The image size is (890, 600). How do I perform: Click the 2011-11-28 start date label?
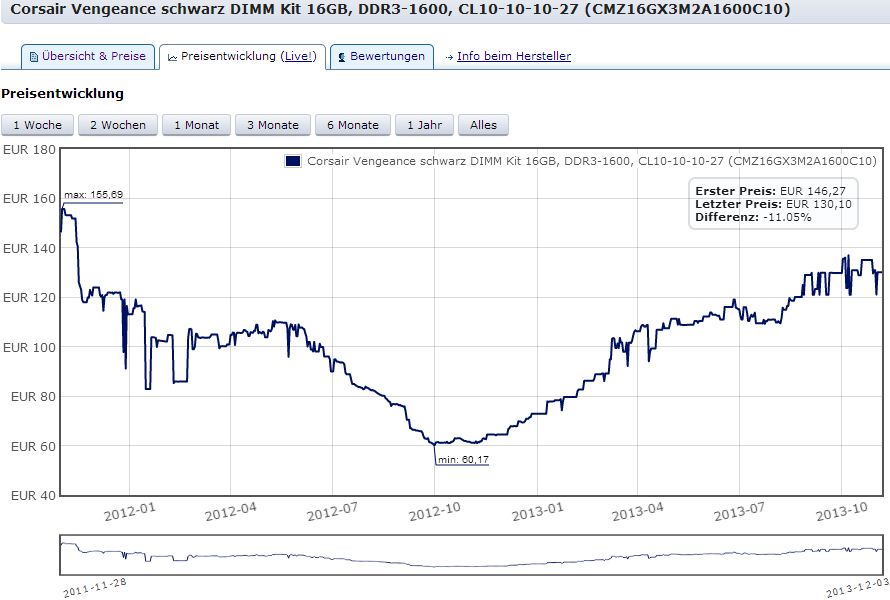click(x=94, y=588)
